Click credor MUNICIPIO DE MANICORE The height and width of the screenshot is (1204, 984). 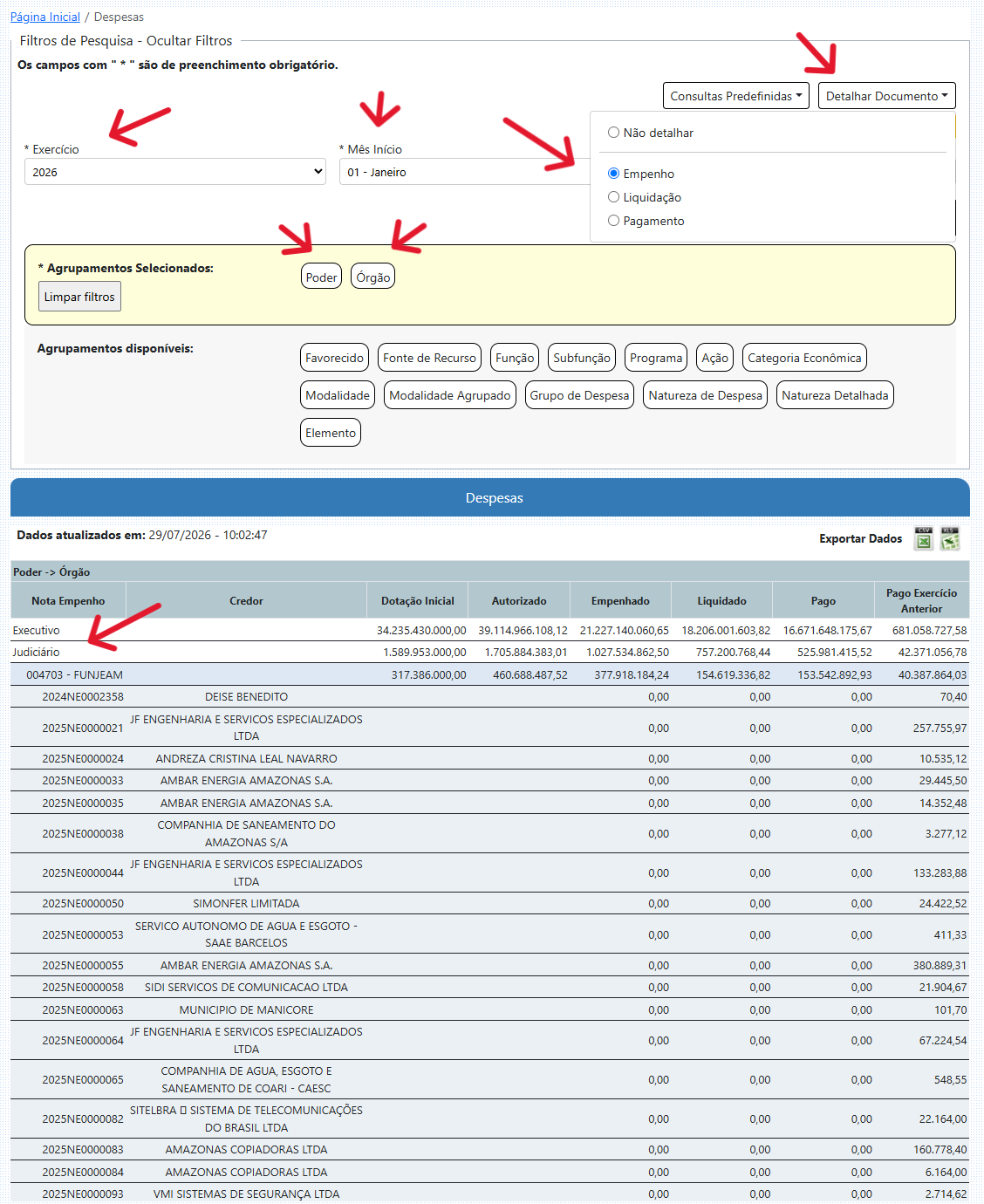click(x=246, y=1009)
